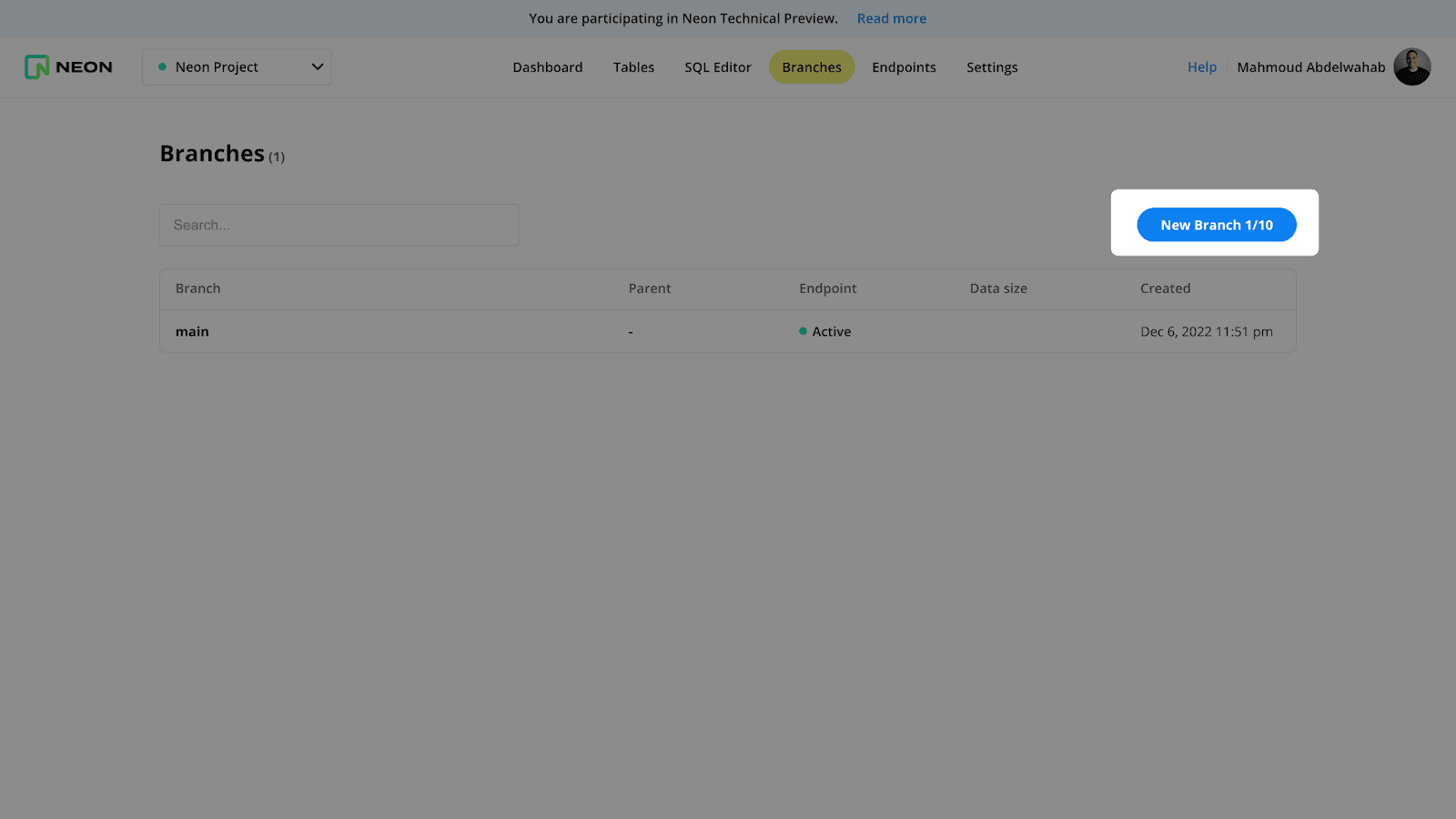Open the user profile avatar
This screenshot has height=819, width=1456.
(x=1411, y=67)
